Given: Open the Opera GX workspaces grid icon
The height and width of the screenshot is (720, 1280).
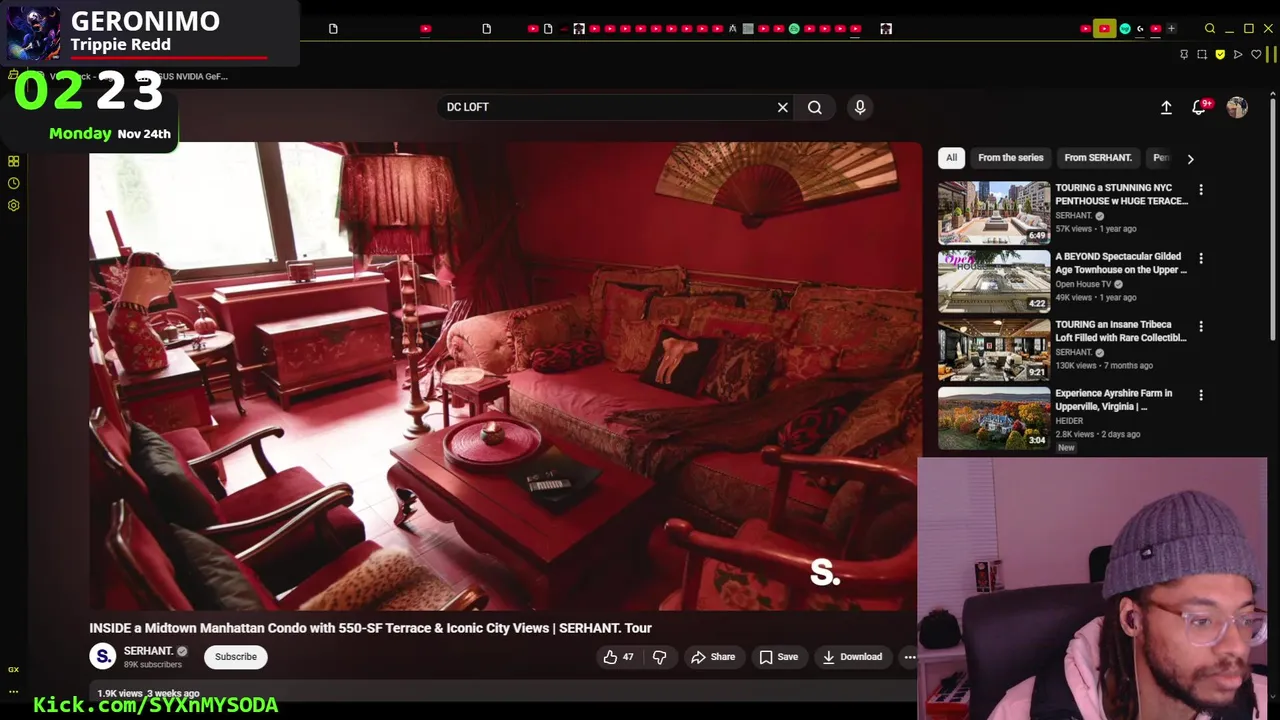Looking at the screenshot, I should (x=13, y=161).
